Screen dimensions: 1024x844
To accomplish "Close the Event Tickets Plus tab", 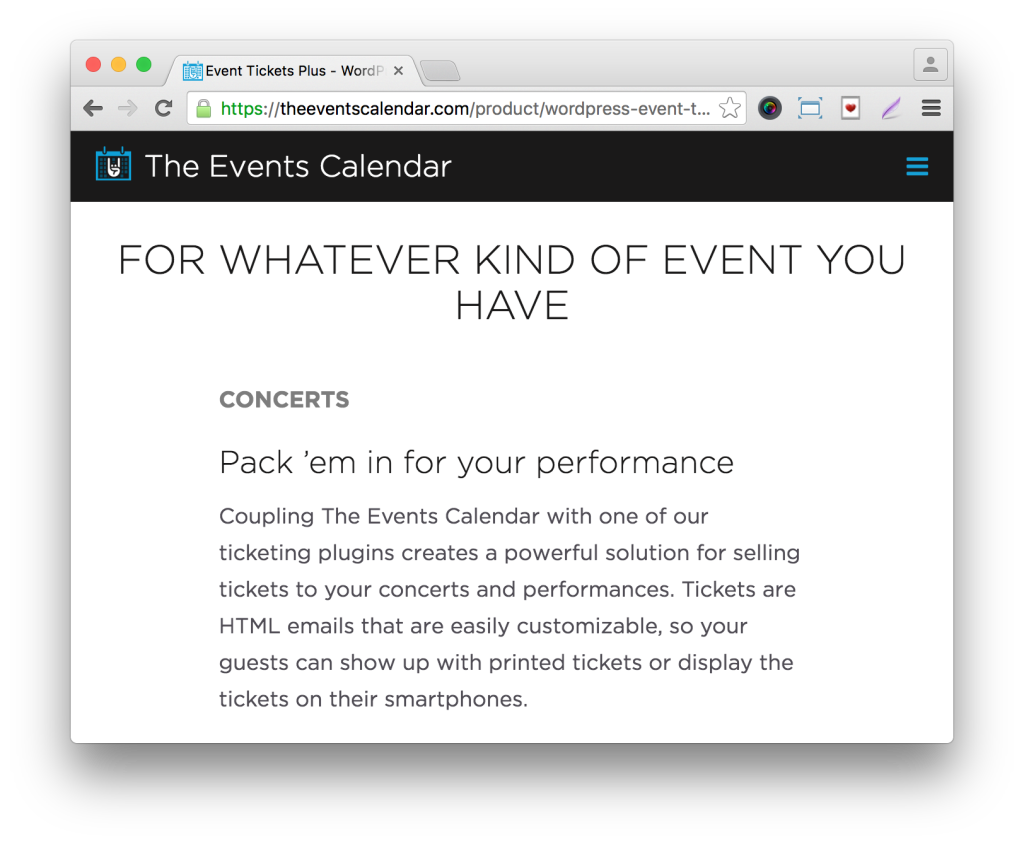I will (398, 70).
